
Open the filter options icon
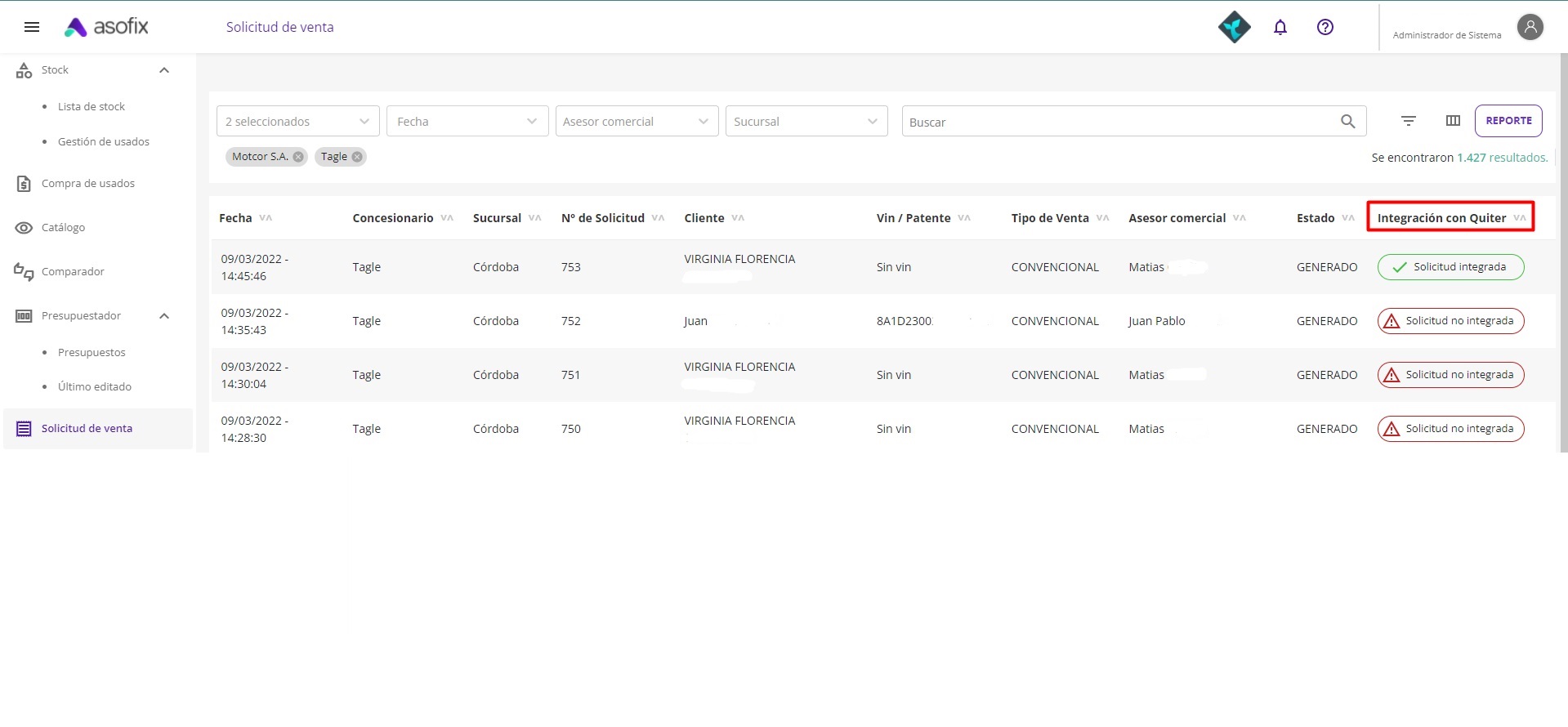[x=1409, y=121]
